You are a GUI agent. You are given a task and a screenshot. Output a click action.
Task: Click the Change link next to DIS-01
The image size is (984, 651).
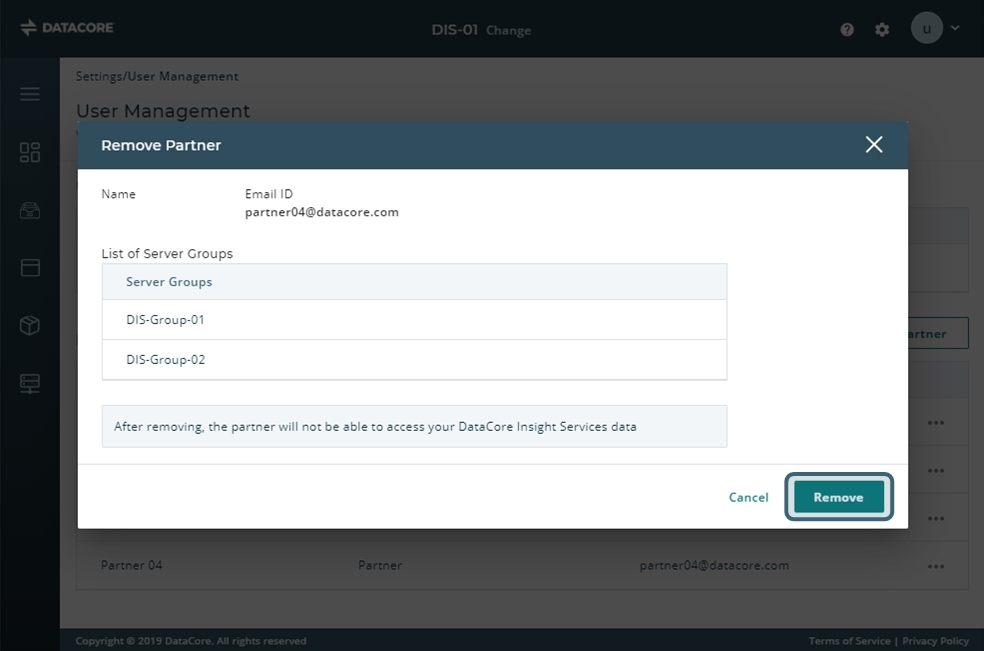[x=508, y=30]
